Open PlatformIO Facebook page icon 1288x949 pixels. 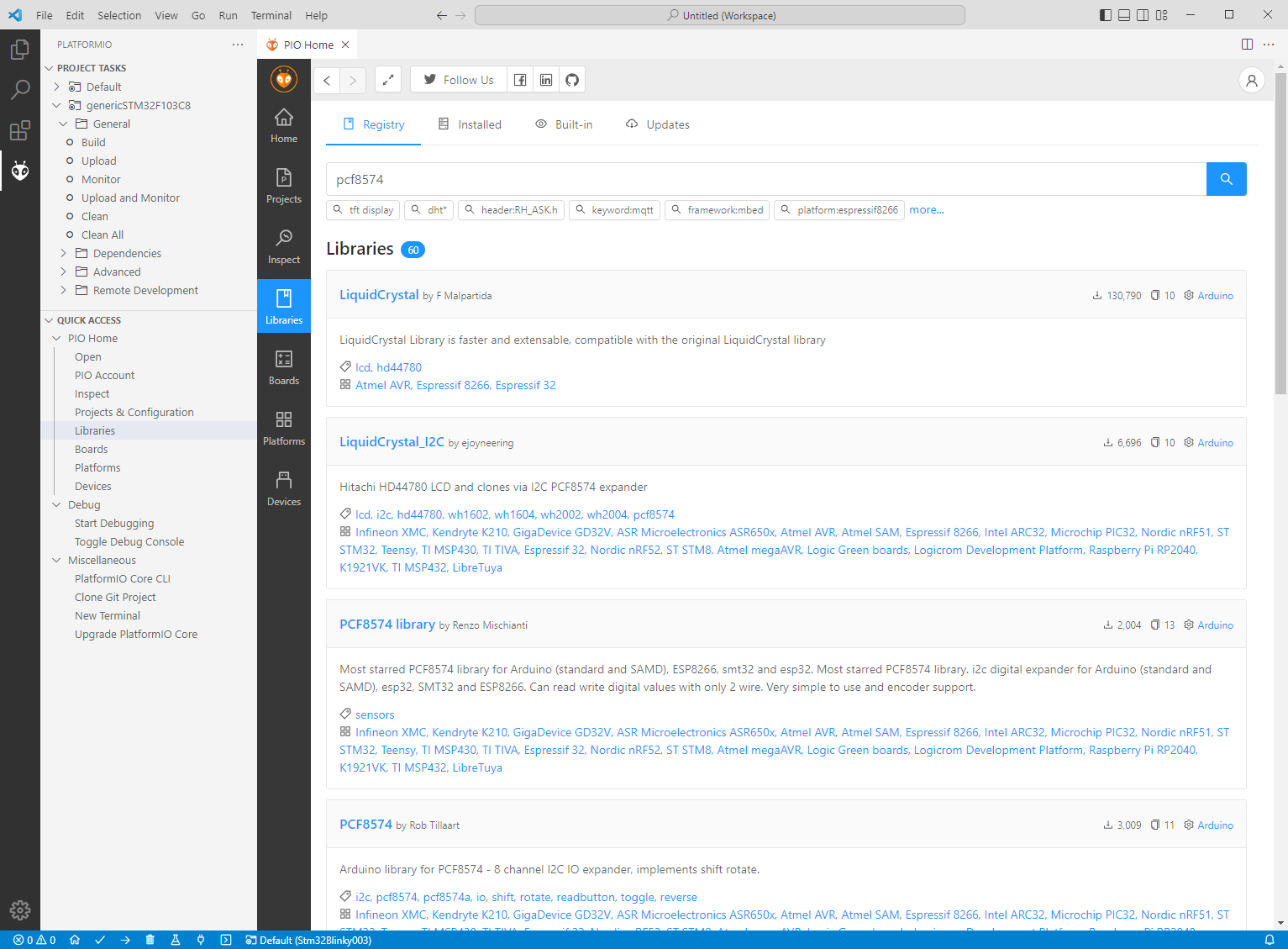point(520,80)
